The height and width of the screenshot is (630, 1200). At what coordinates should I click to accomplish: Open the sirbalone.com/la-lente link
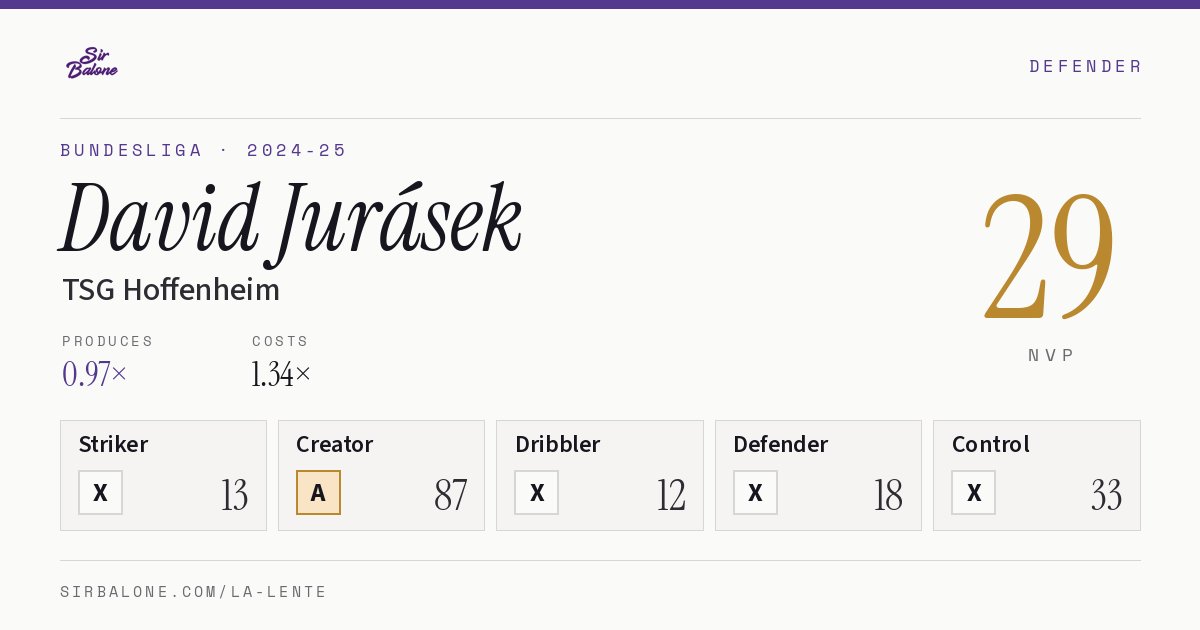click(x=194, y=592)
